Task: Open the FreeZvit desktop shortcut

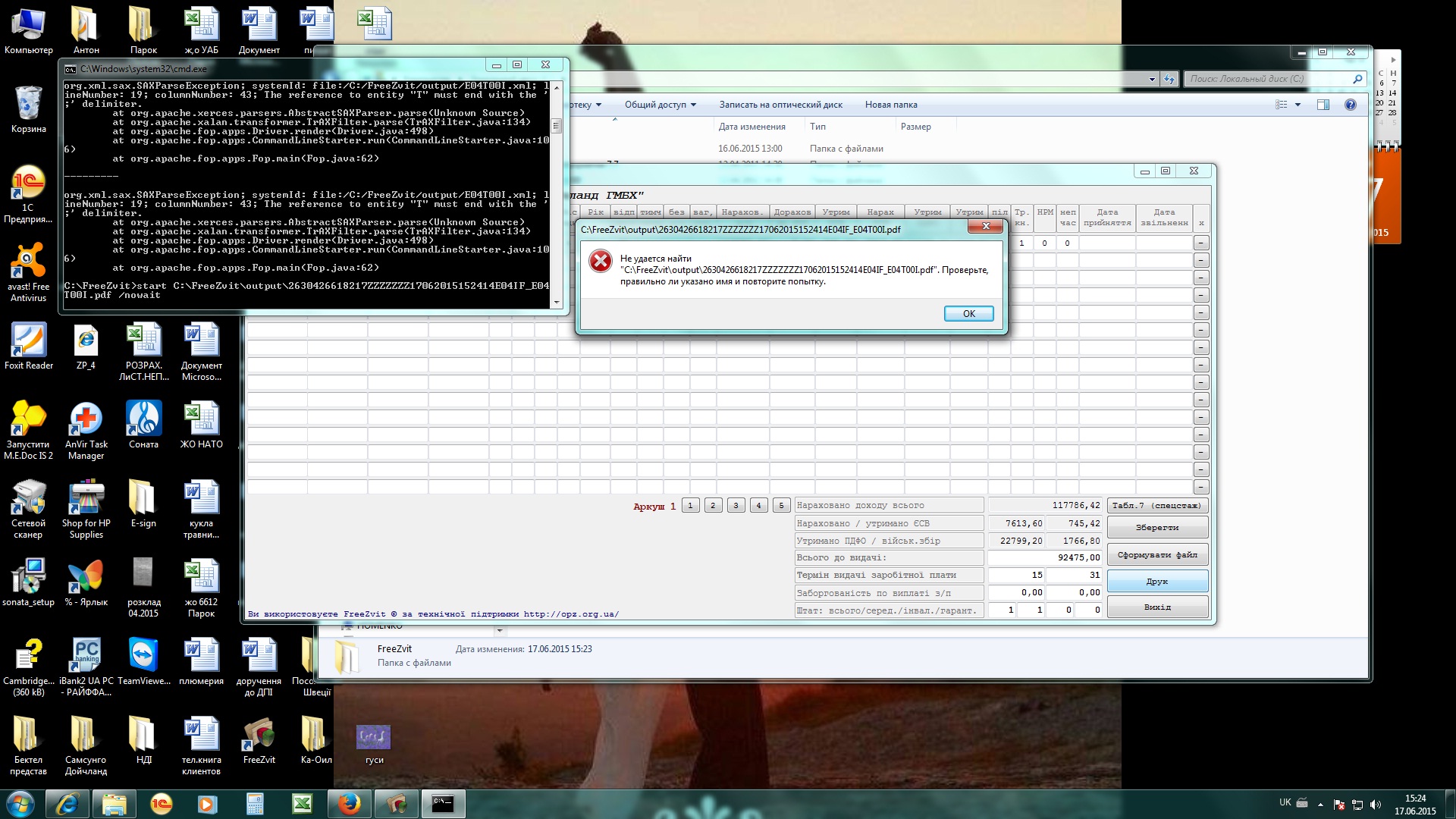Action: (259, 734)
